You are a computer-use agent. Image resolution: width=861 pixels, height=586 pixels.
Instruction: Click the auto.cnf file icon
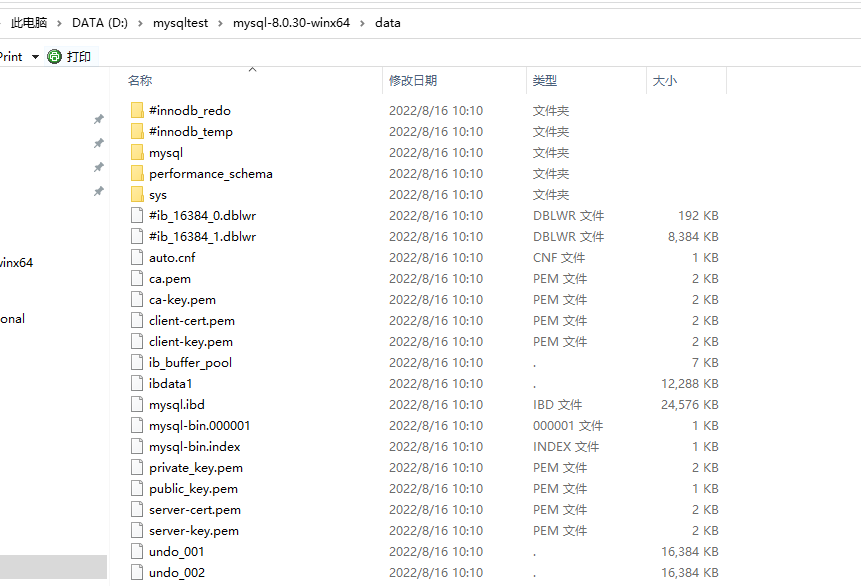click(137, 257)
